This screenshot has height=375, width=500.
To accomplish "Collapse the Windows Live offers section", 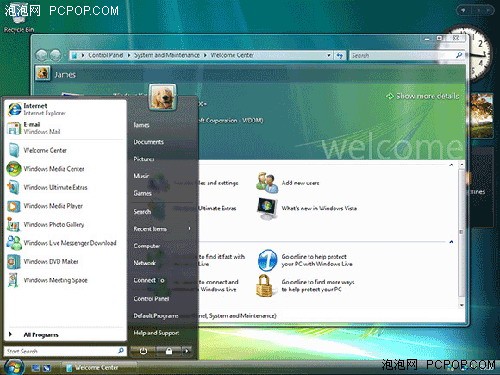I will point(451,242).
